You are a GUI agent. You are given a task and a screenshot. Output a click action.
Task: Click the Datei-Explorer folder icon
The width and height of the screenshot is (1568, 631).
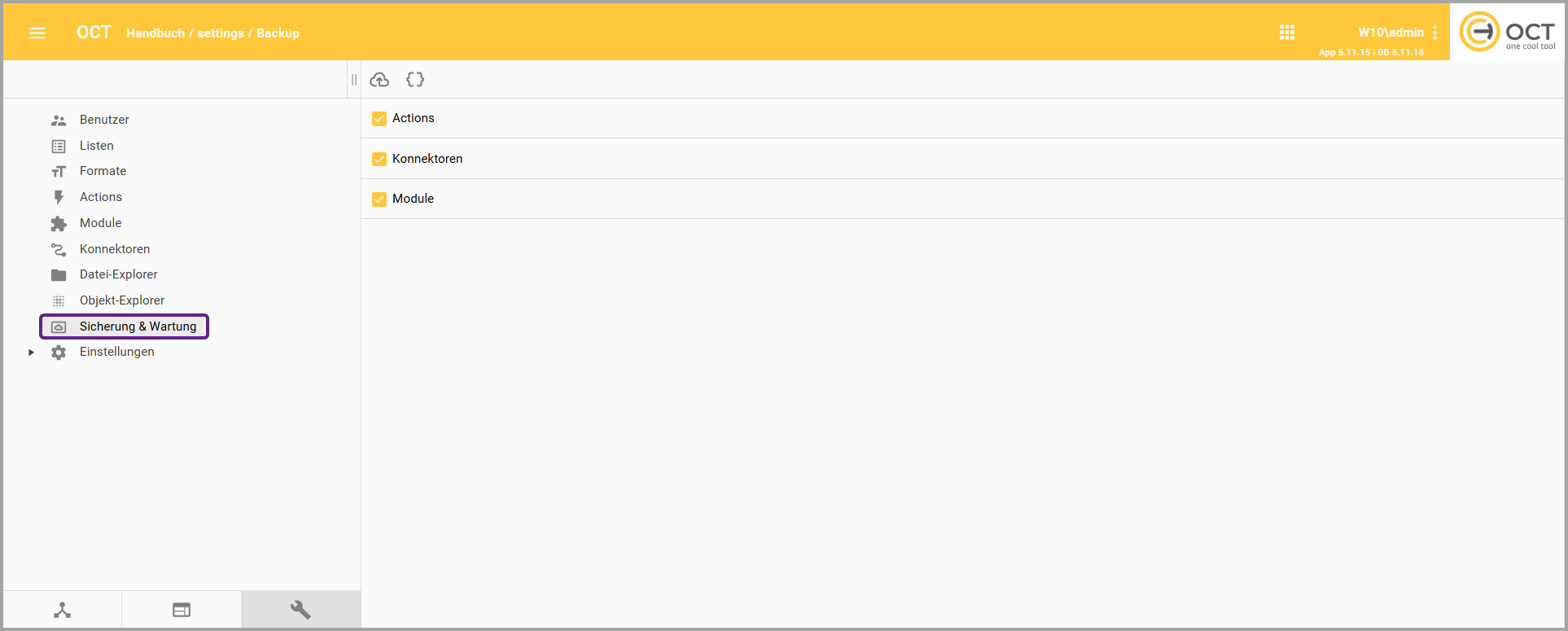pos(59,275)
